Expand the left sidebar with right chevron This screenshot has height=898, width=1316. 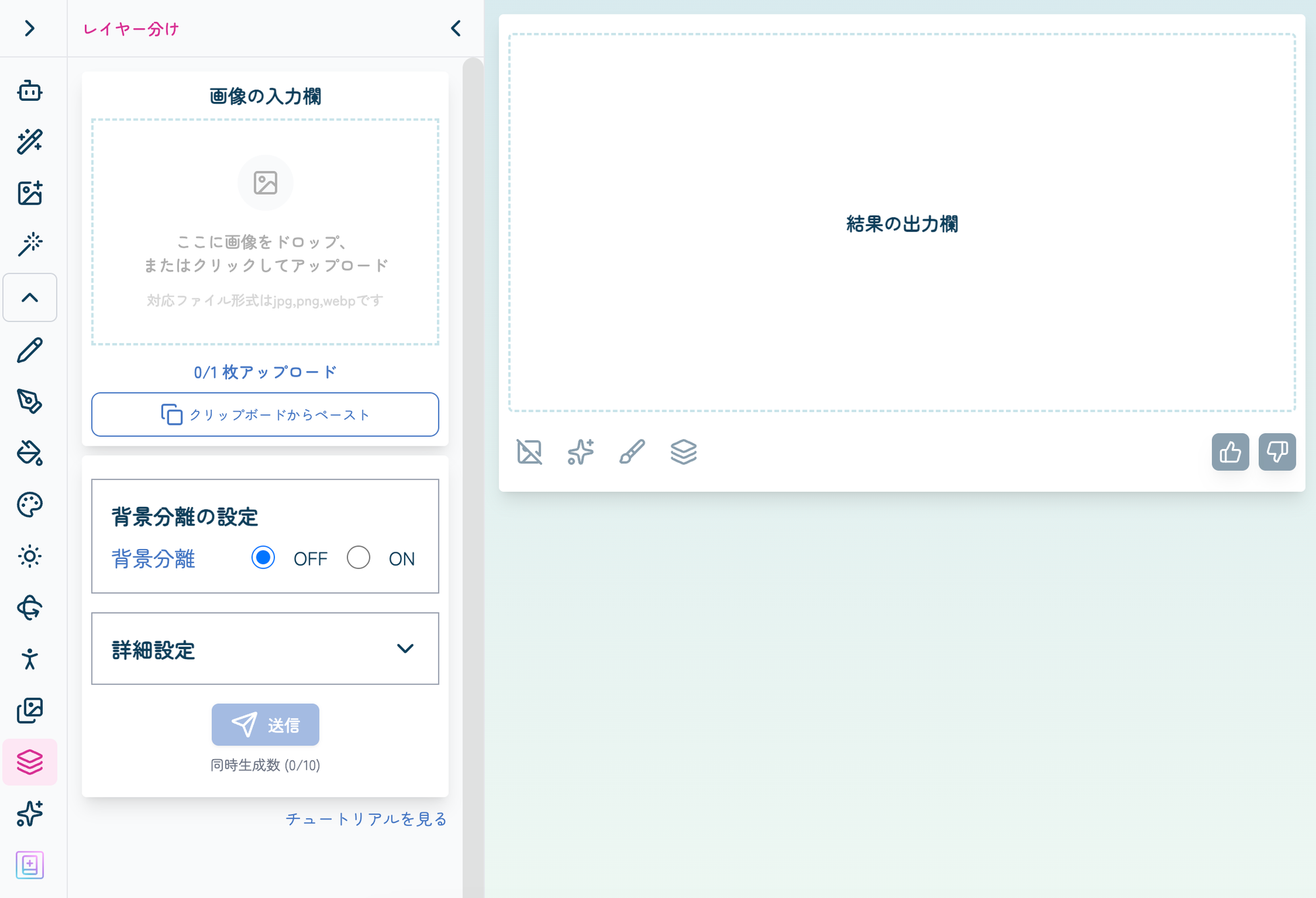click(x=30, y=28)
